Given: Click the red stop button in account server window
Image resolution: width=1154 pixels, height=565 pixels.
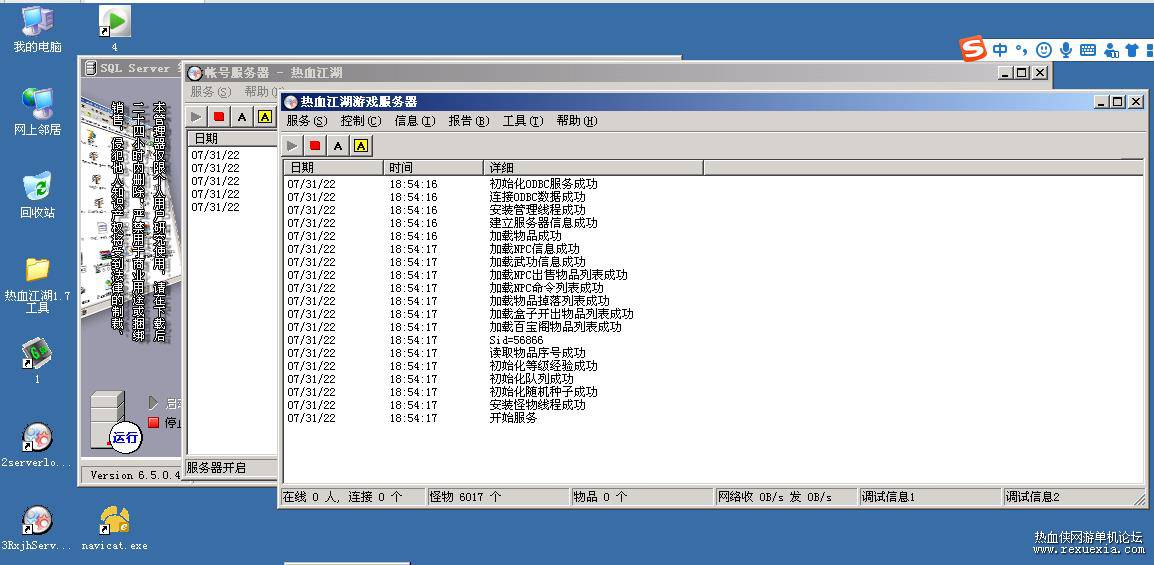Looking at the screenshot, I should coord(219,116).
